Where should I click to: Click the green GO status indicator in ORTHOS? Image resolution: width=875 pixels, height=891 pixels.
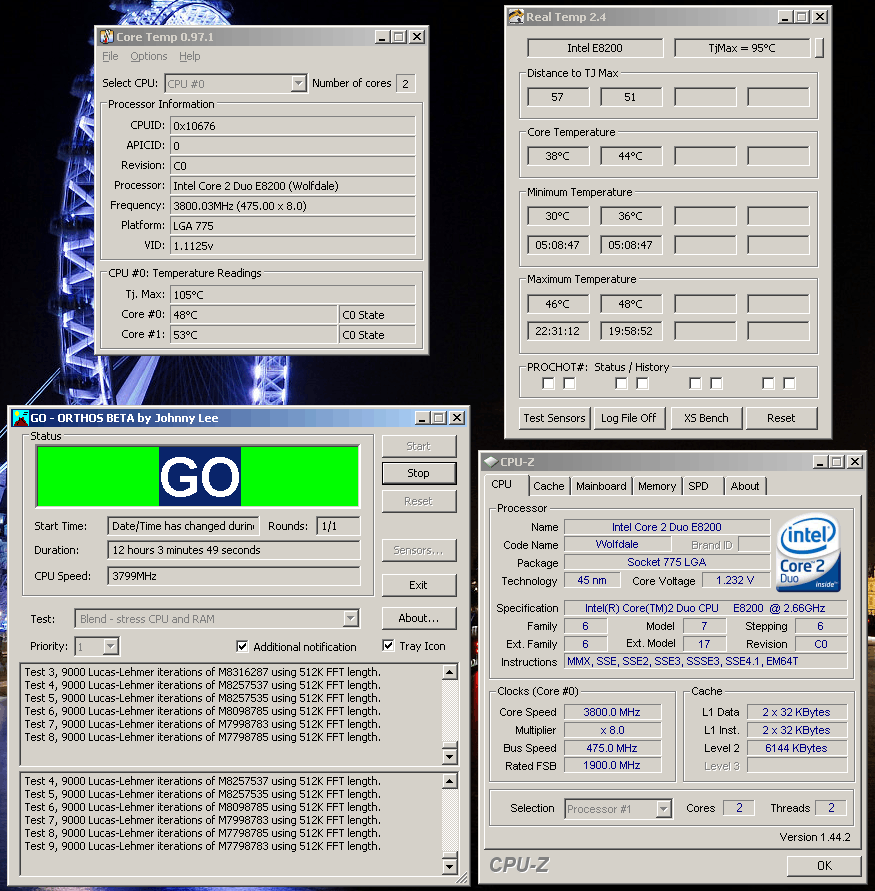[x=198, y=476]
